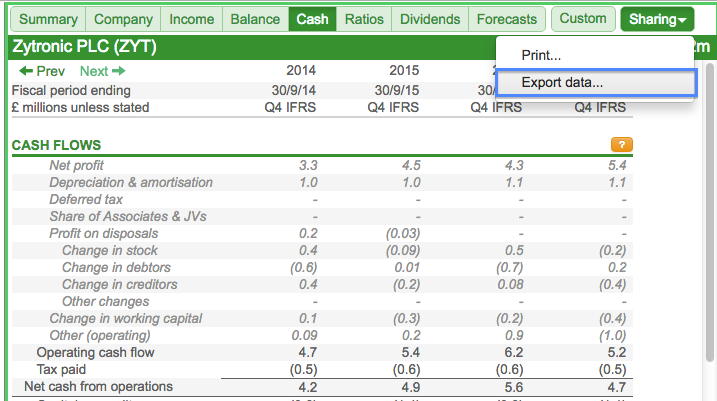
Task: Click the £ millions unless stated label
Action: tap(80, 107)
